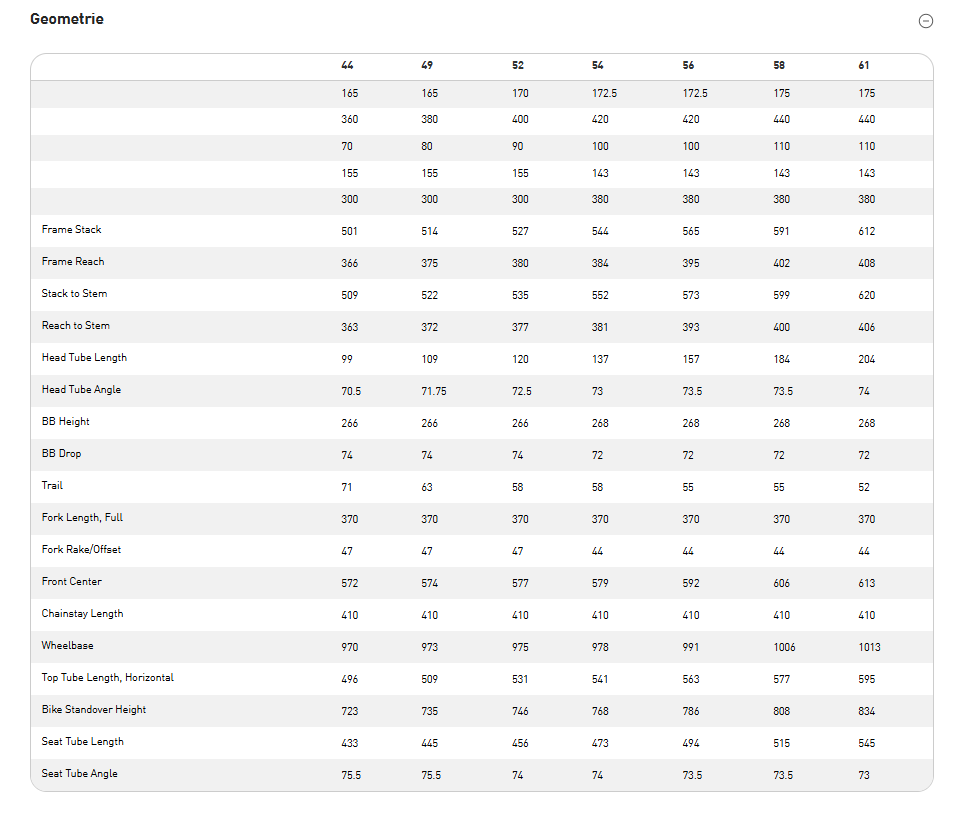955x823 pixels.
Task: Click the Top Tube Length, Horizontal label
Action: click(108, 678)
